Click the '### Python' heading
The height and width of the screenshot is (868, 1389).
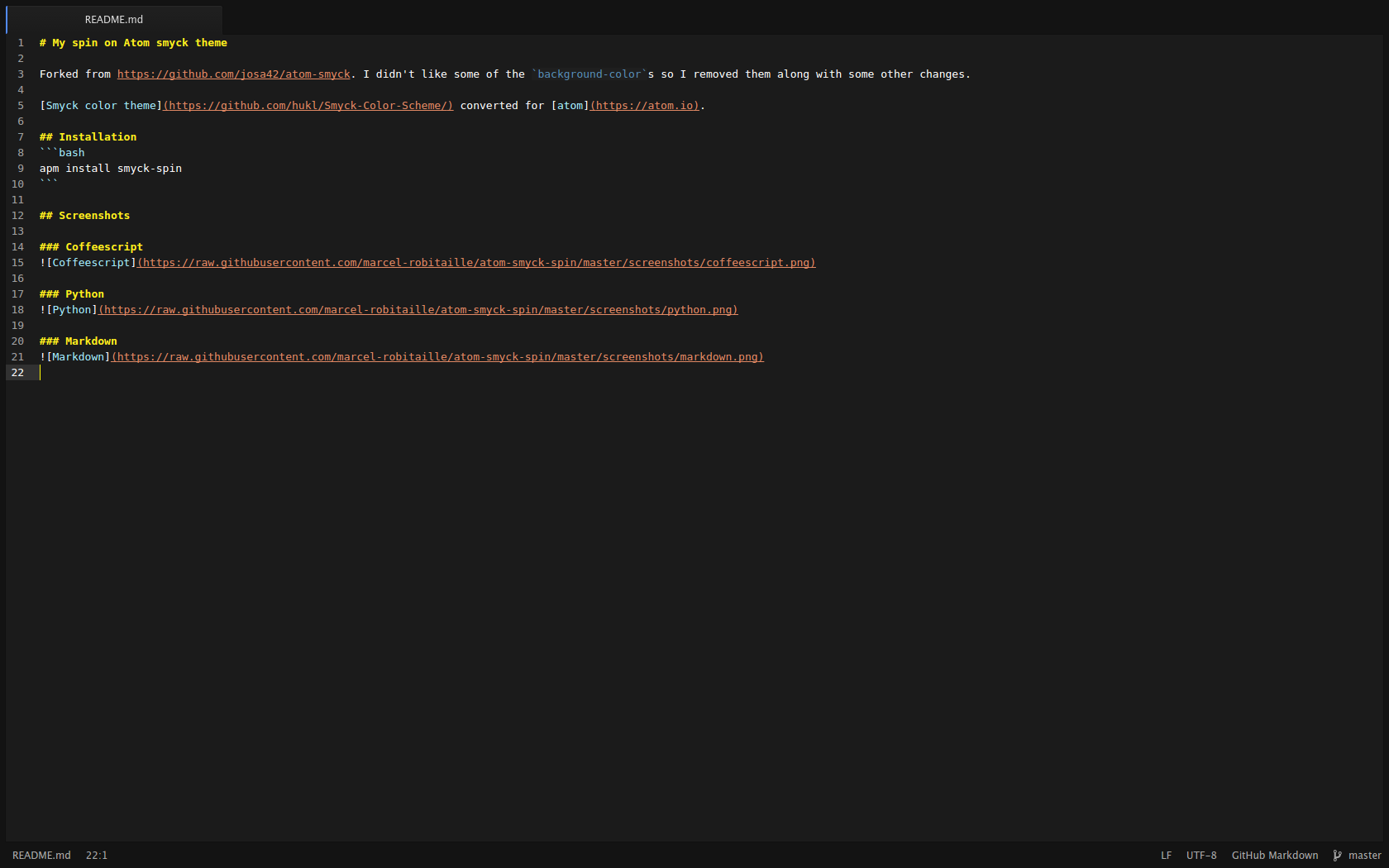pyautogui.click(x=72, y=294)
